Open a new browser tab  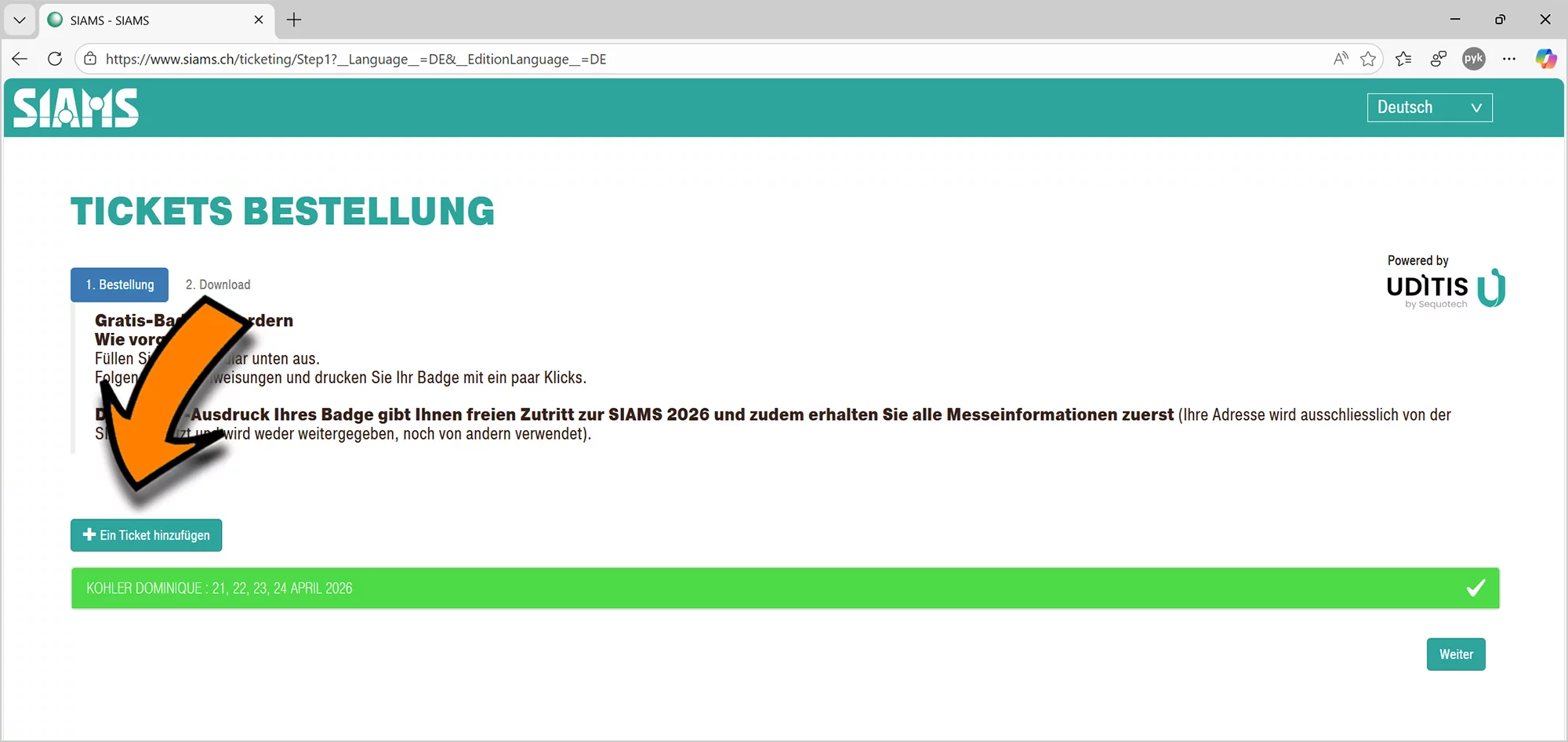tap(294, 20)
